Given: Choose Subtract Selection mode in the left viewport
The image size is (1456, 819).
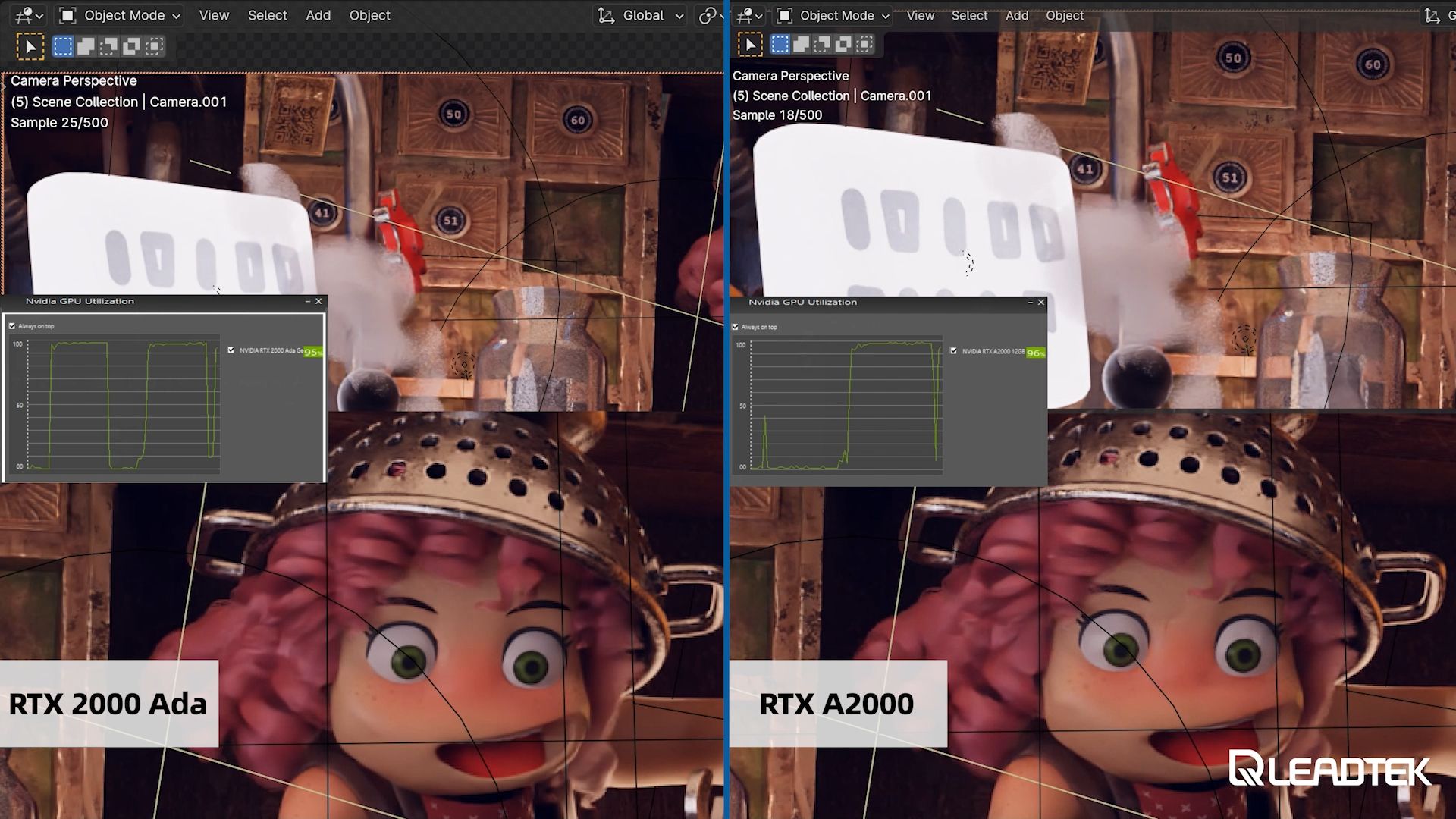Looking at the screenshot, I should (x=108, y=47).
